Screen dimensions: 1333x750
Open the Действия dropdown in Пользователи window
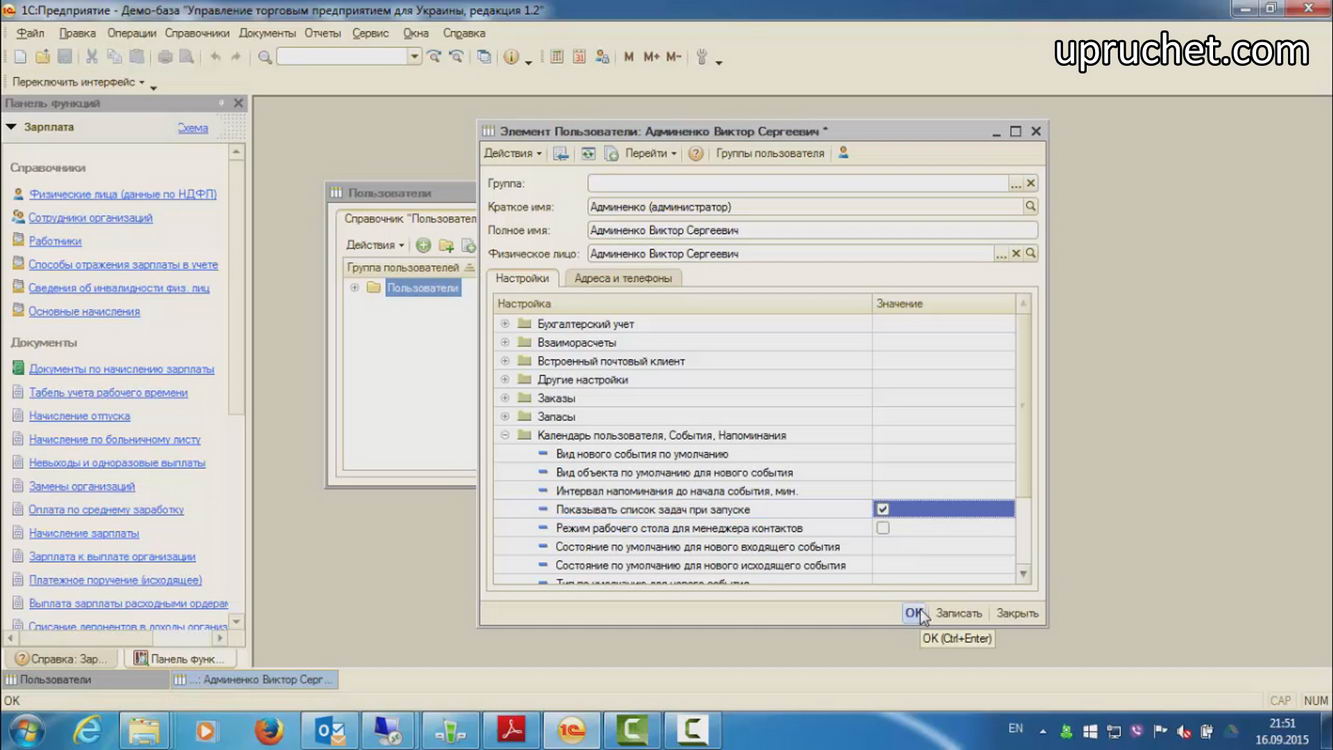375,245
